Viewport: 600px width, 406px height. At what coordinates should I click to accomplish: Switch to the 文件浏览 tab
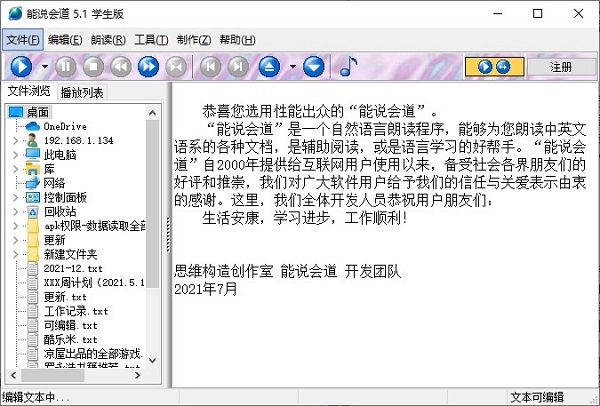click(29, 91)
